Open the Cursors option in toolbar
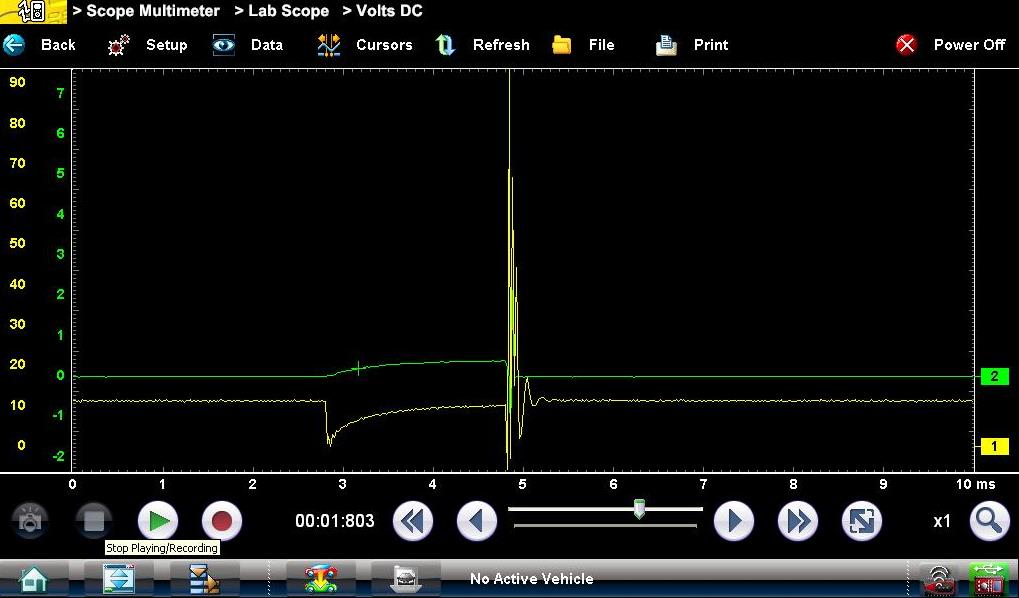Viewport: 1019px width, 598px height. (x=365, y=45)
